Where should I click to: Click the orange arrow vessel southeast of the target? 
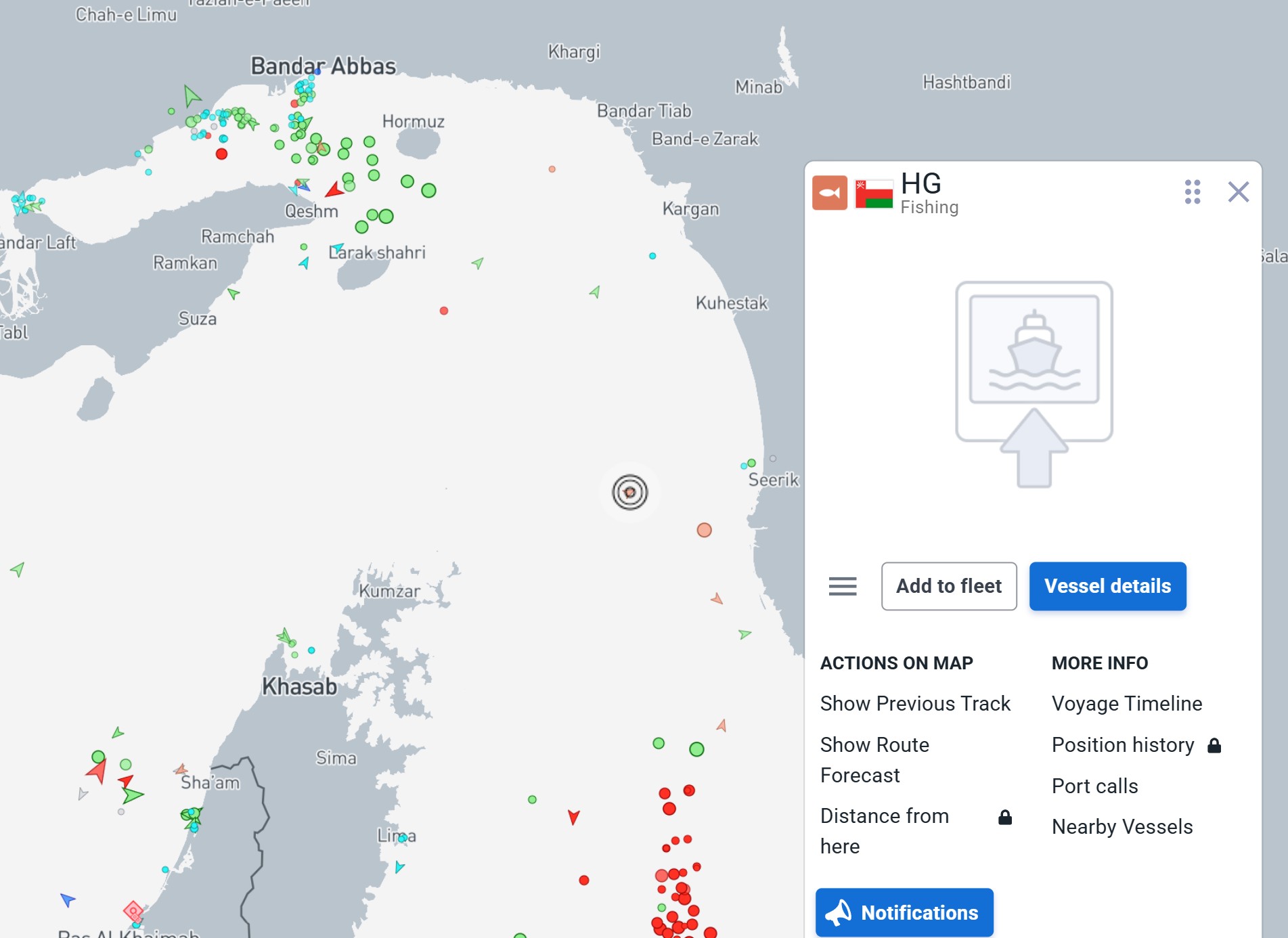[717, 598]
